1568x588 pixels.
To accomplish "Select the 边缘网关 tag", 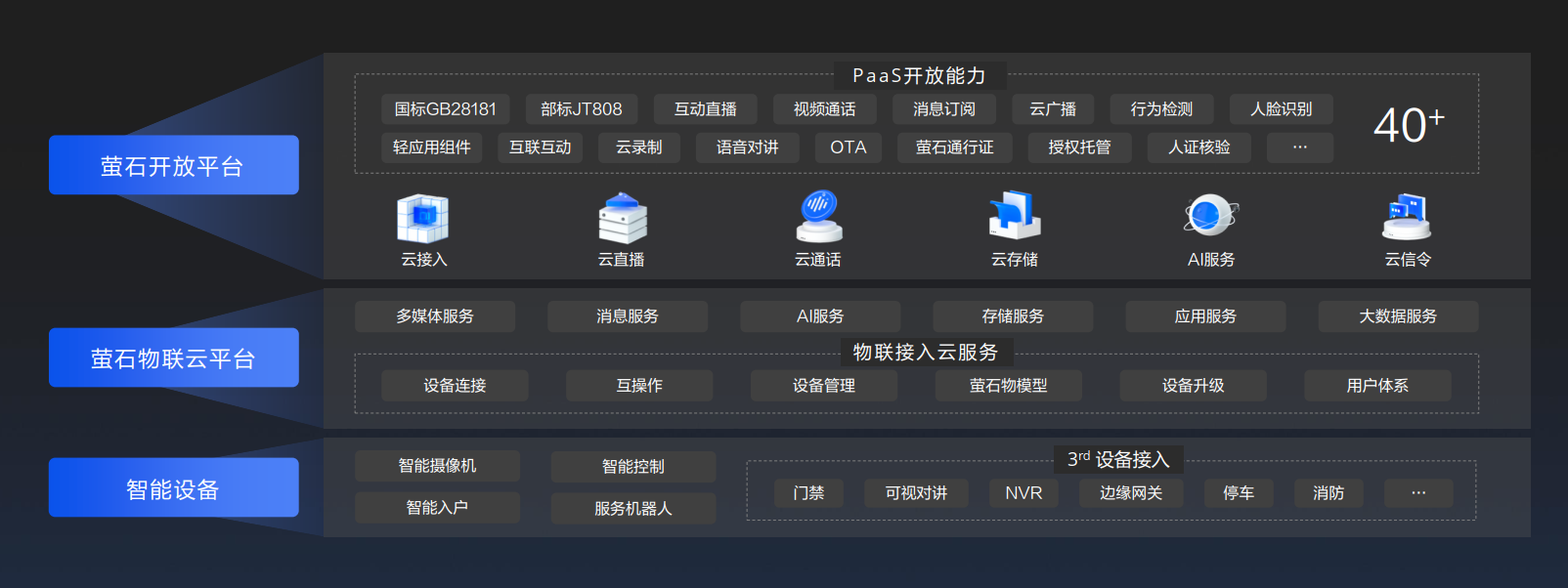I will (x=1131, y=493).
